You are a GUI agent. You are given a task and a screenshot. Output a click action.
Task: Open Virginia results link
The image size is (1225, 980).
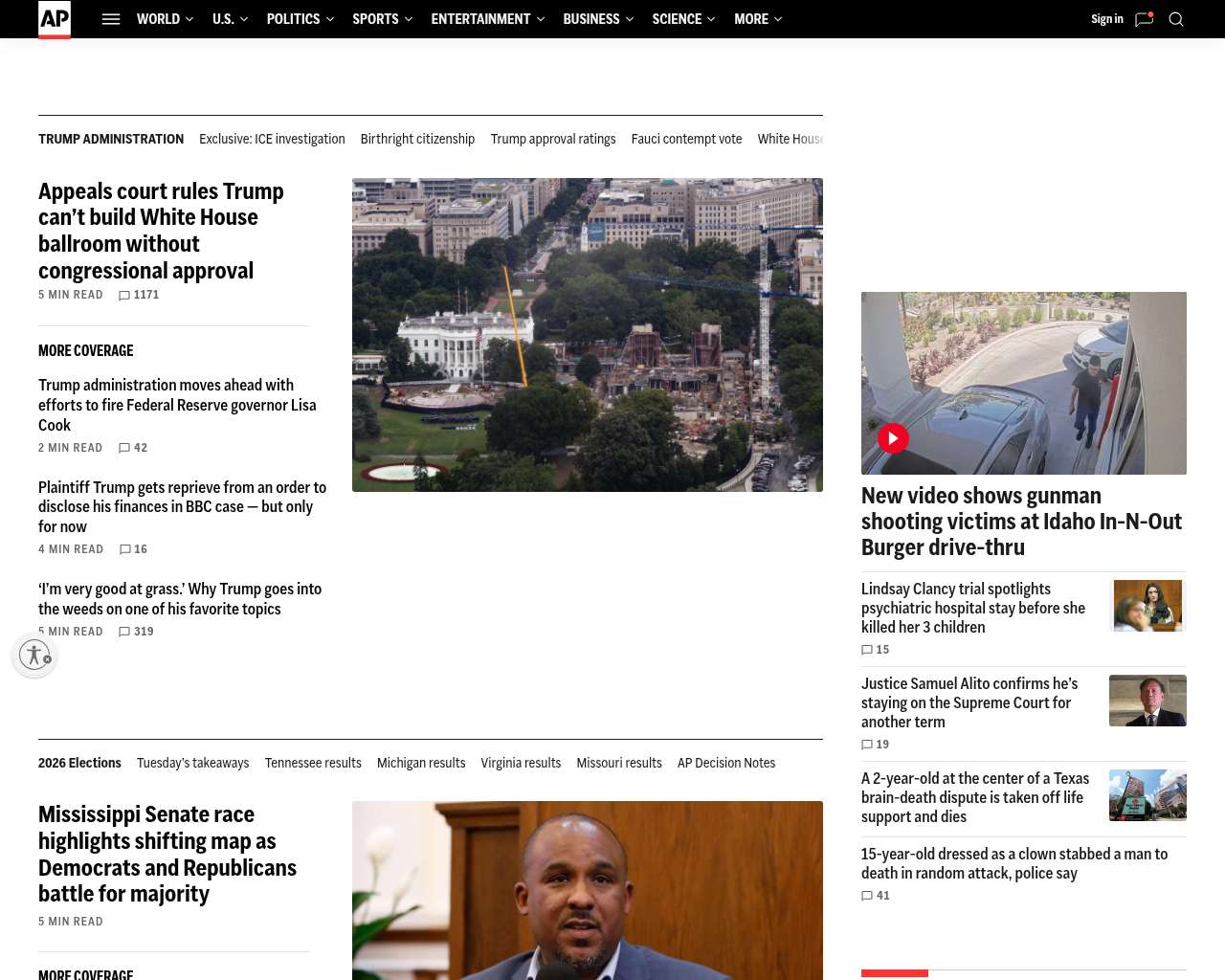[521, 763]
